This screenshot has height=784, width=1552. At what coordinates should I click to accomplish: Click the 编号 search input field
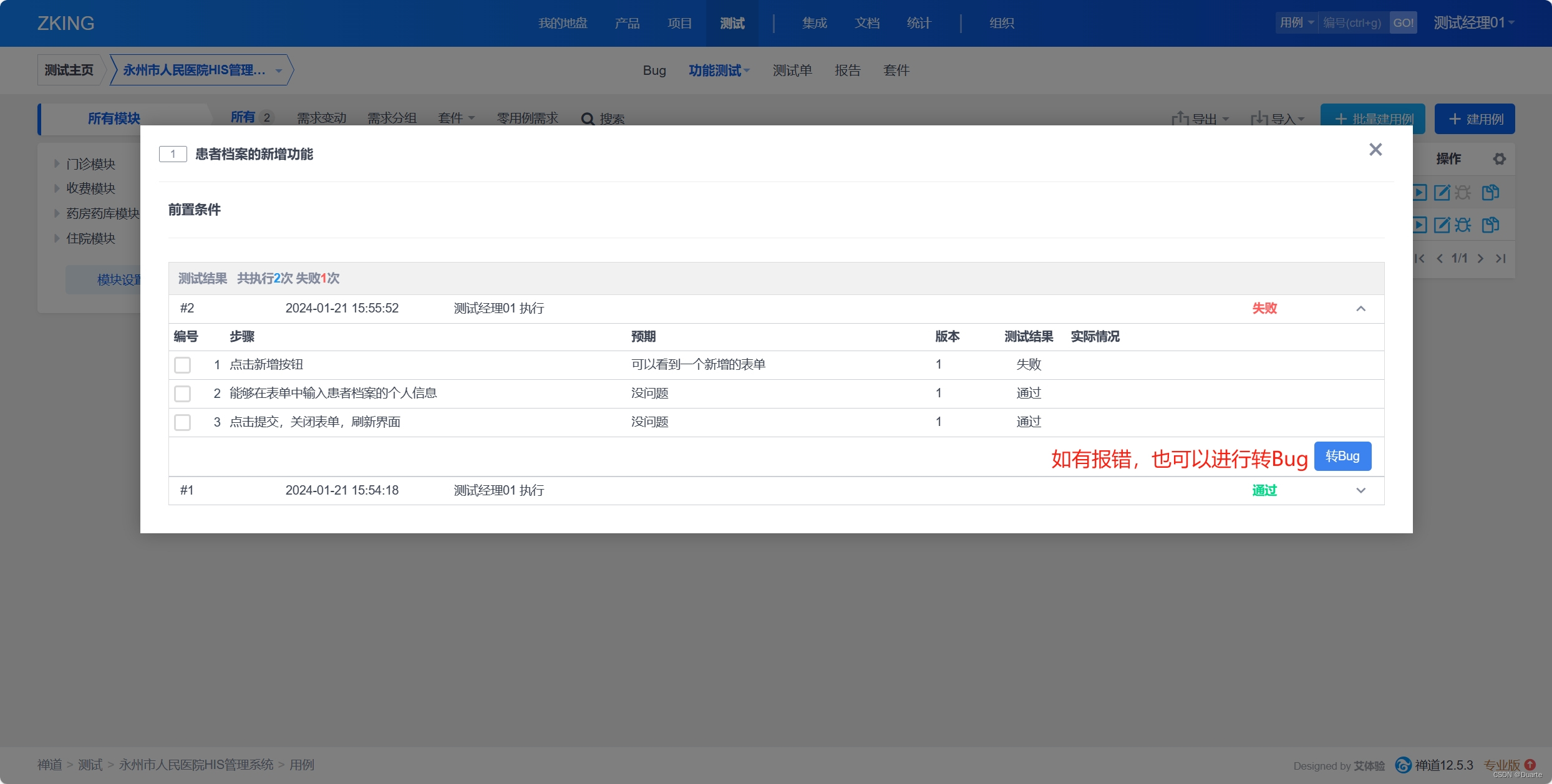point(1352,23)
